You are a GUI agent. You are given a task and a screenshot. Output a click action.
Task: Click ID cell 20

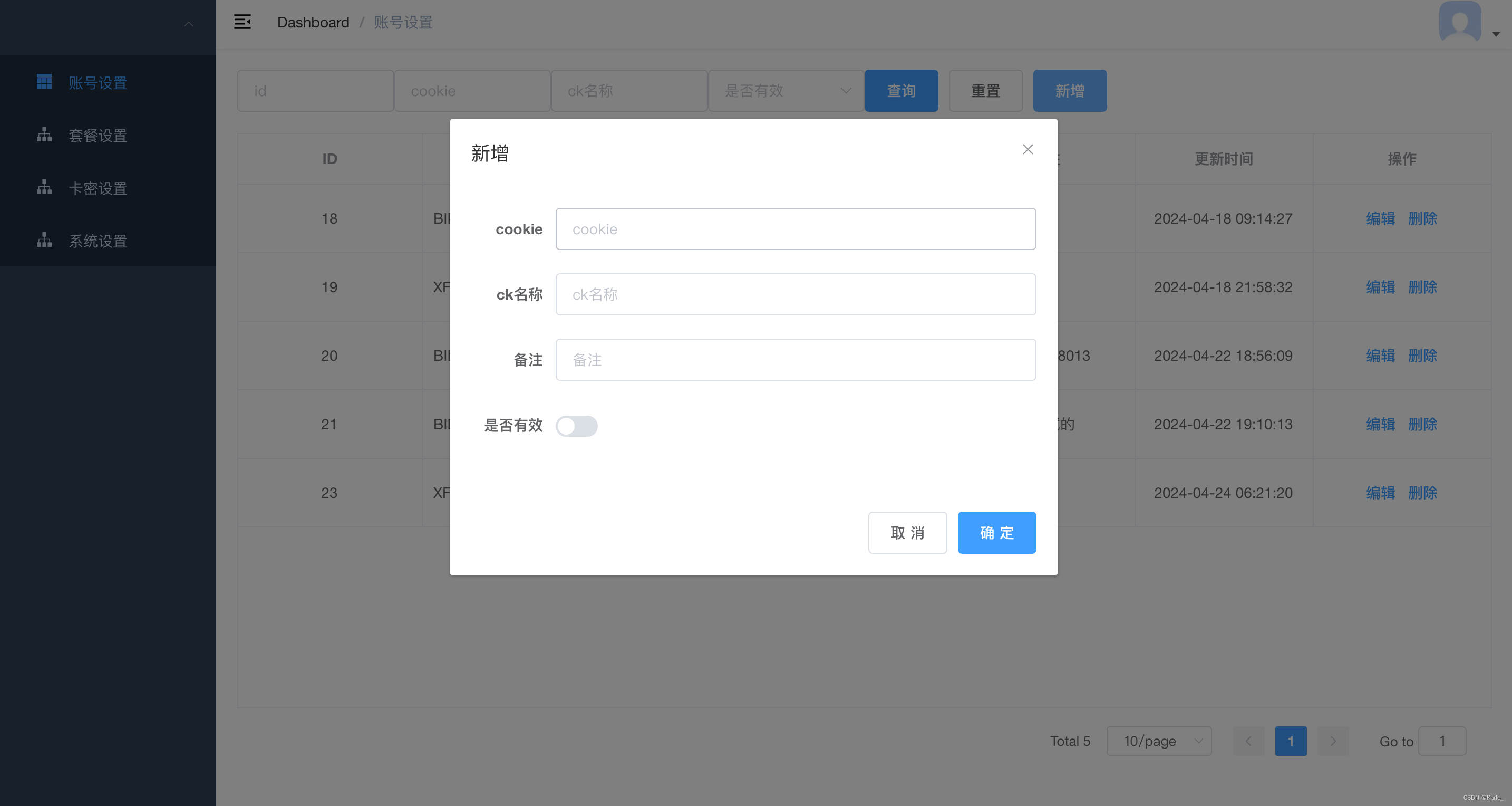point(329,356)
